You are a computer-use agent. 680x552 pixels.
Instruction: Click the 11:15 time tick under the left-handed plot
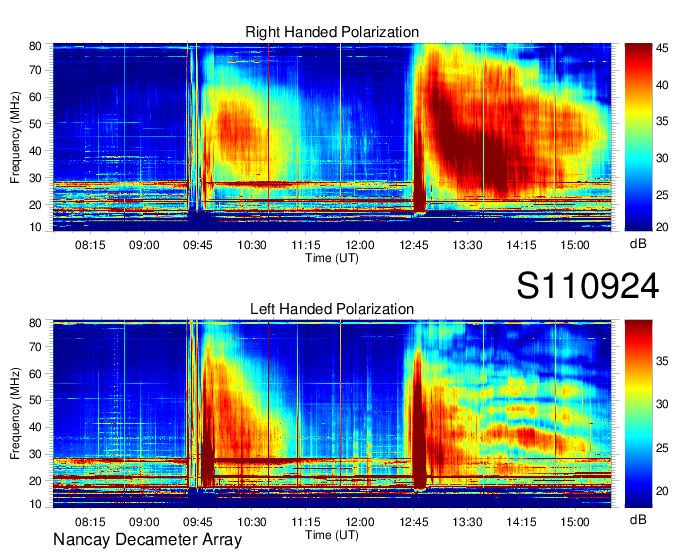306,522
